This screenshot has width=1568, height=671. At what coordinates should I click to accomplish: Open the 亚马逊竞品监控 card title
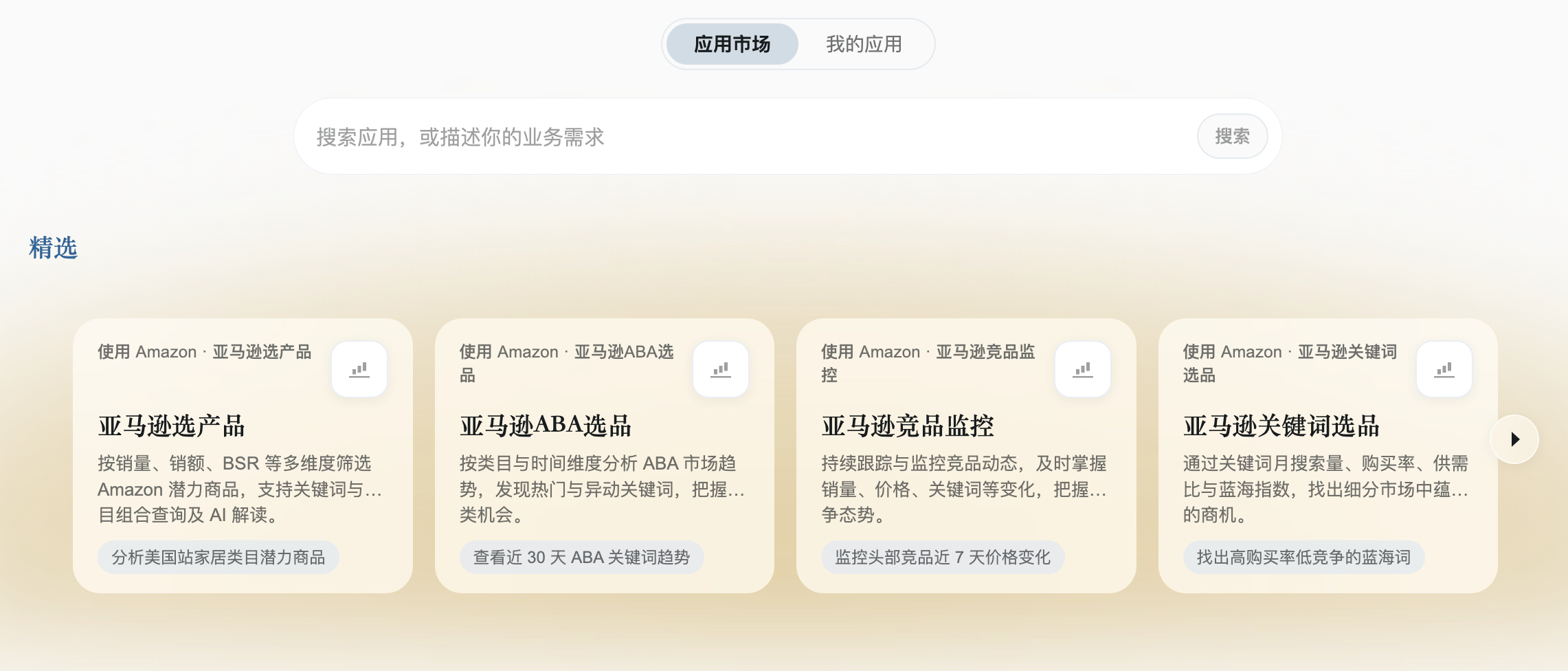[908, 426]
